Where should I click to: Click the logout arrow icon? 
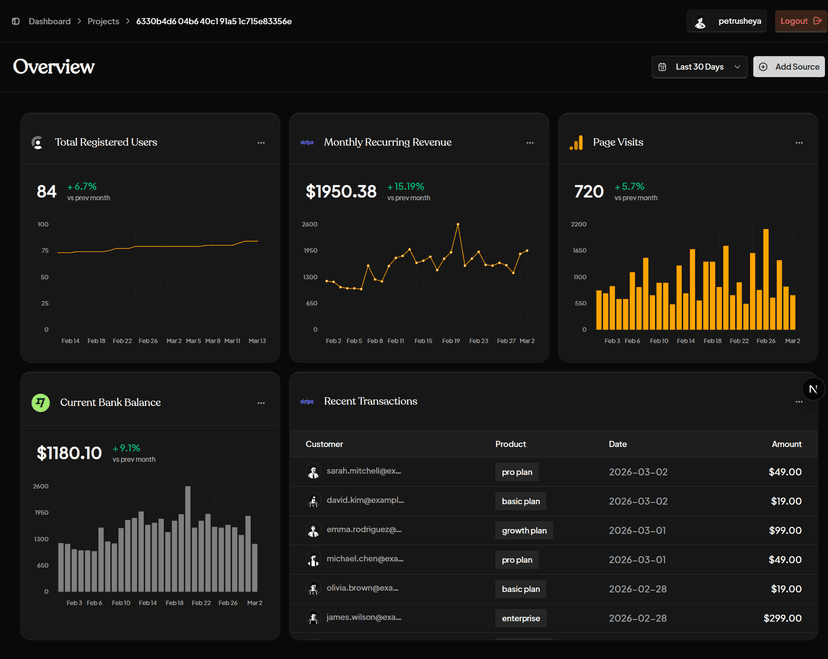pos(816,21)
